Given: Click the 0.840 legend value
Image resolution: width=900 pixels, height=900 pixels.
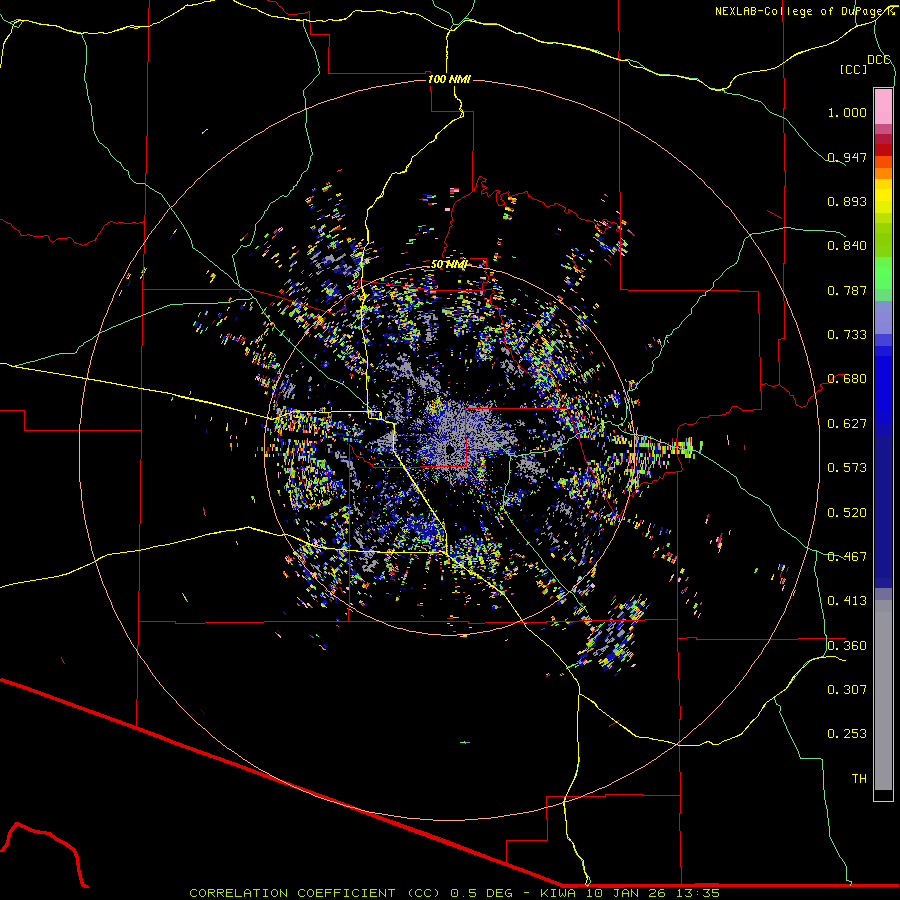Looking at the screenshot, I should point(847,246).
